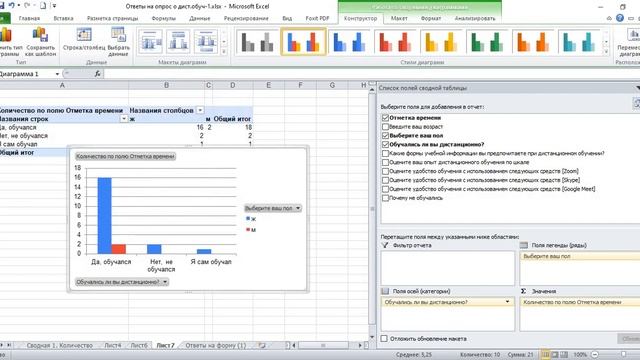Toggle the Отметка времени field checkbox

[x=385, y=118]
